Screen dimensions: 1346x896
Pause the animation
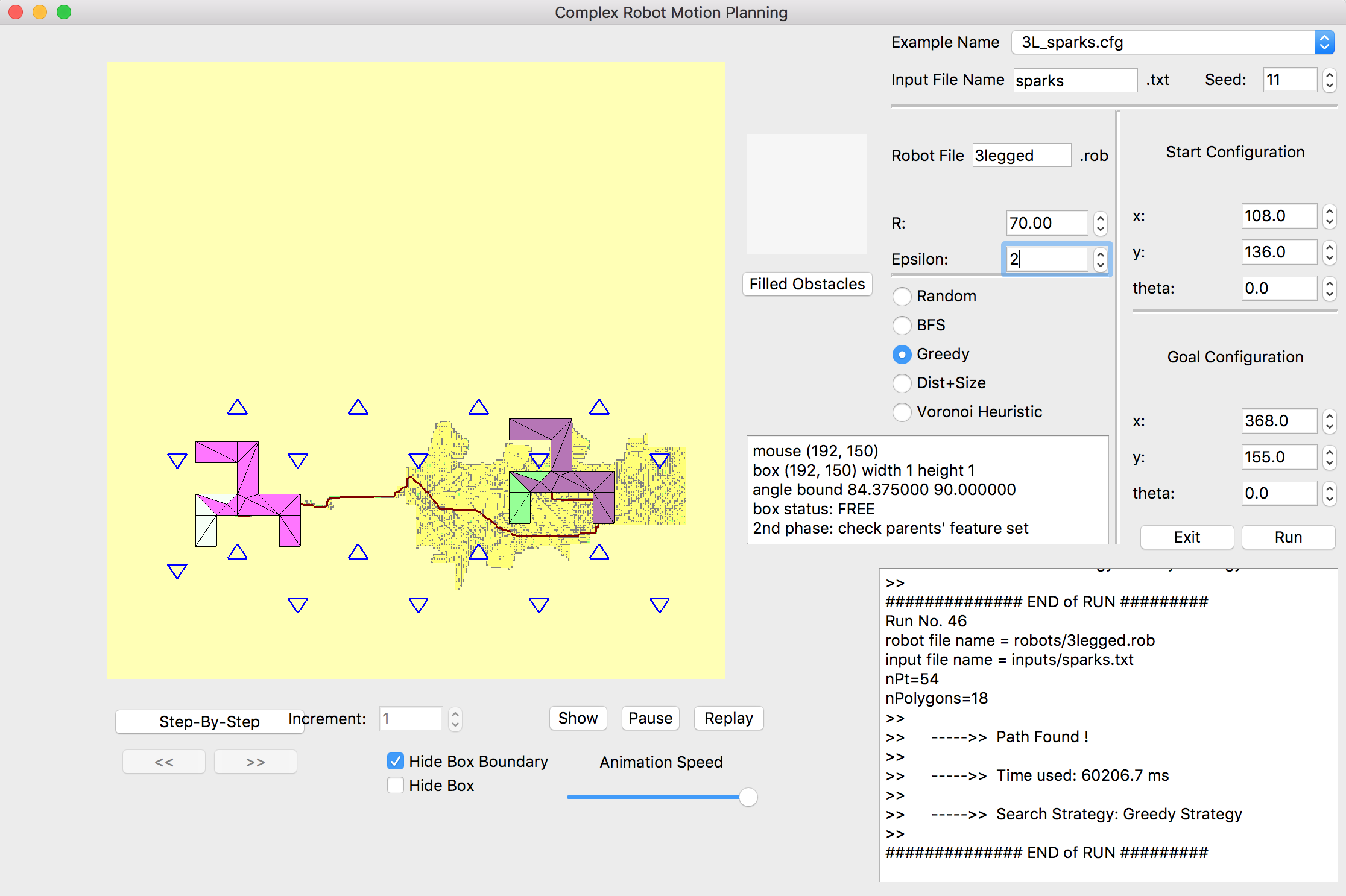point(650,718)
